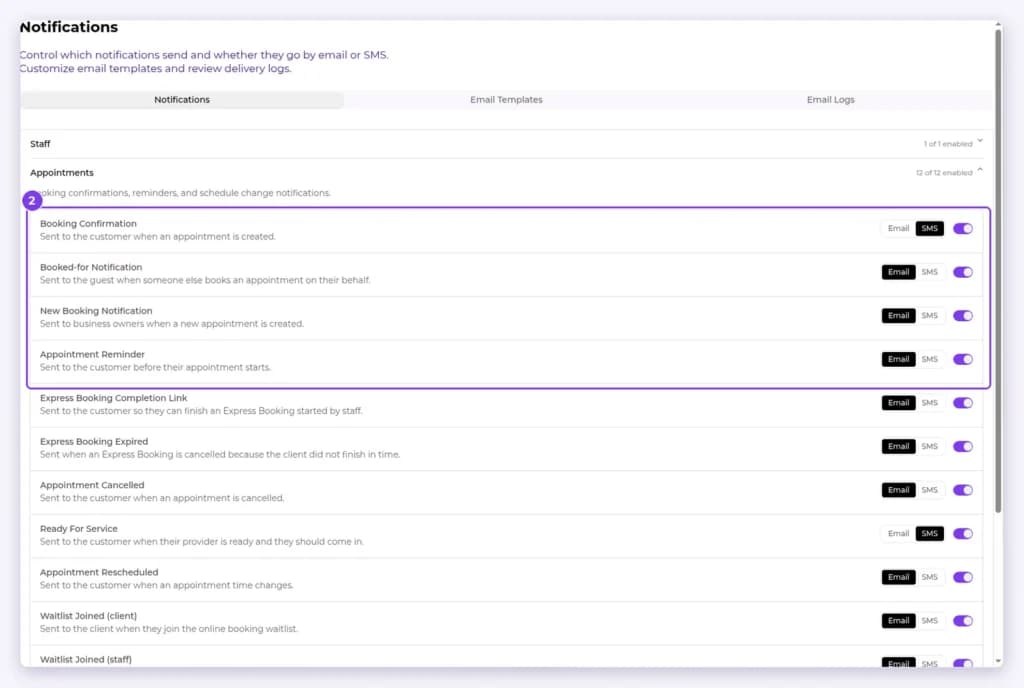1024x688 pixels.
Task: Turn off Appointment Cancelled notification switch
Action: click(963, 490)
